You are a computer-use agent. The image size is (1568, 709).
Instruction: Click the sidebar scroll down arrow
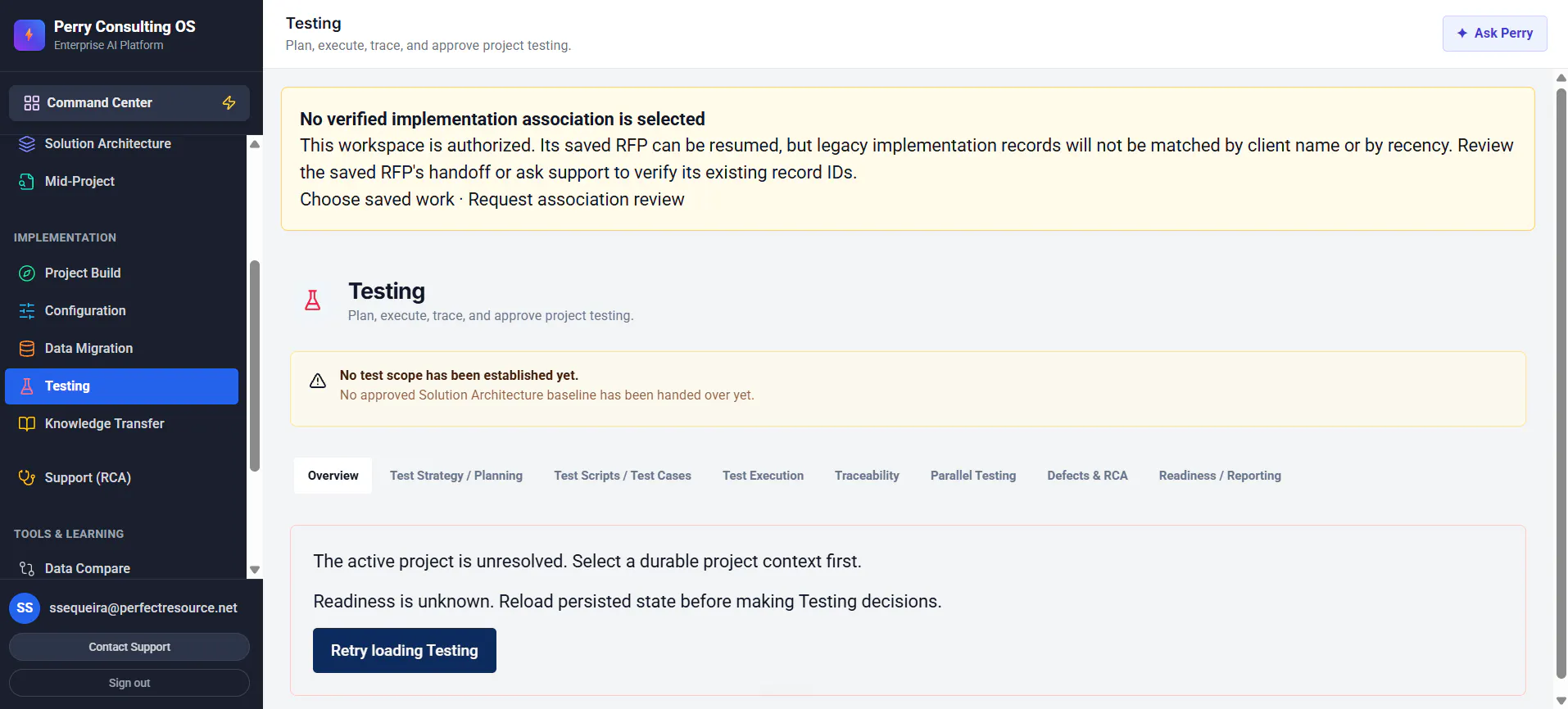coord(255,569)
